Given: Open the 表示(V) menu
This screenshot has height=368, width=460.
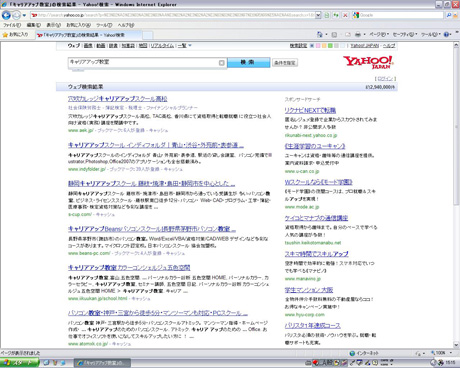Looking at the screenshot, I should 53,25.
